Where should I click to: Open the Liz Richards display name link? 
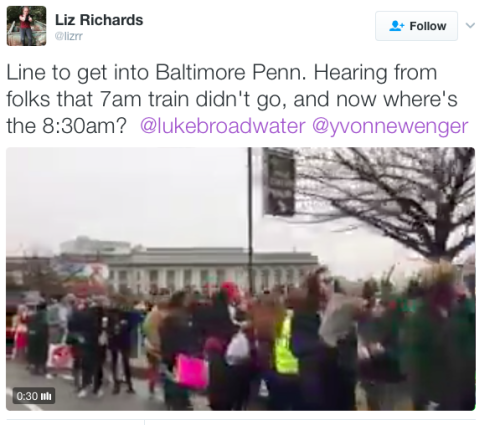click(99, 20)
